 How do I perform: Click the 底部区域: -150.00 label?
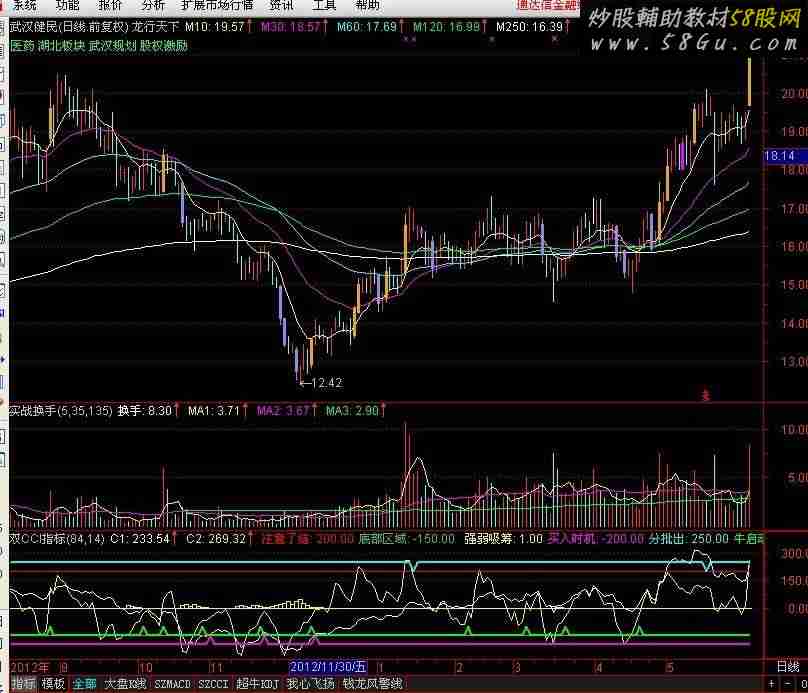pyautogui.click(x=407, y=539)
